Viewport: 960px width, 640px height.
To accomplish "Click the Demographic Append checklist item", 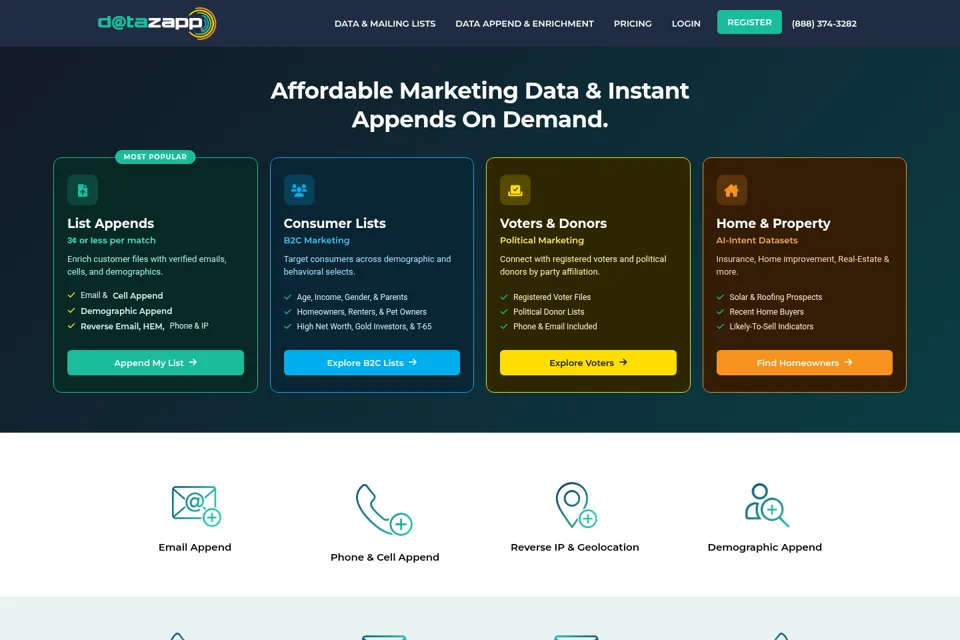I will tap(126, 311).
